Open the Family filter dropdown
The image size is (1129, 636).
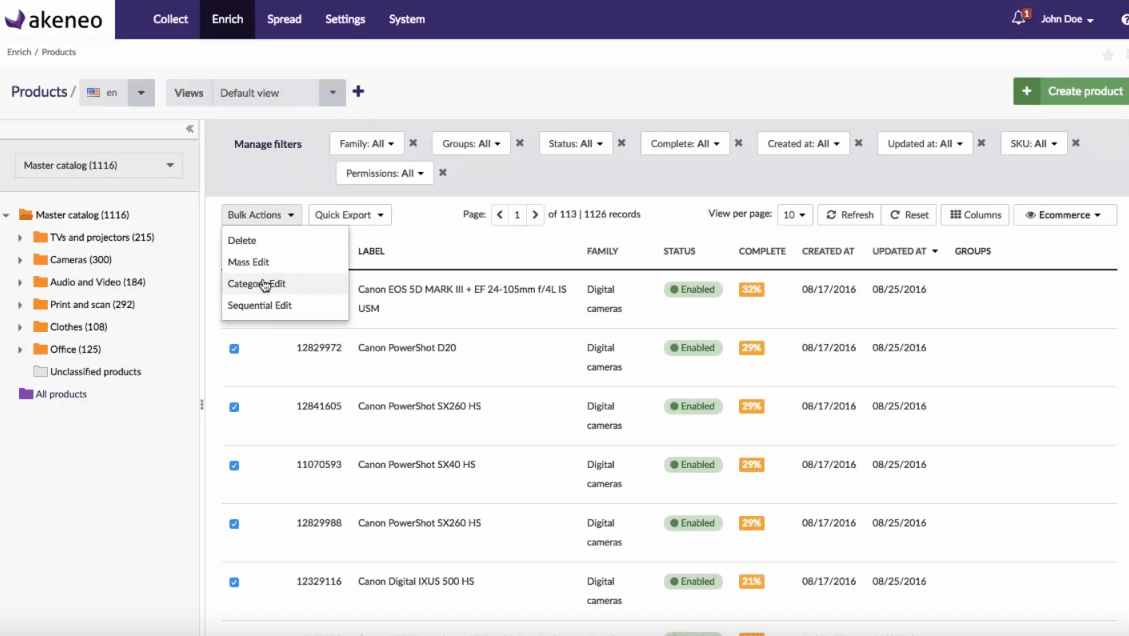point(366,143)
